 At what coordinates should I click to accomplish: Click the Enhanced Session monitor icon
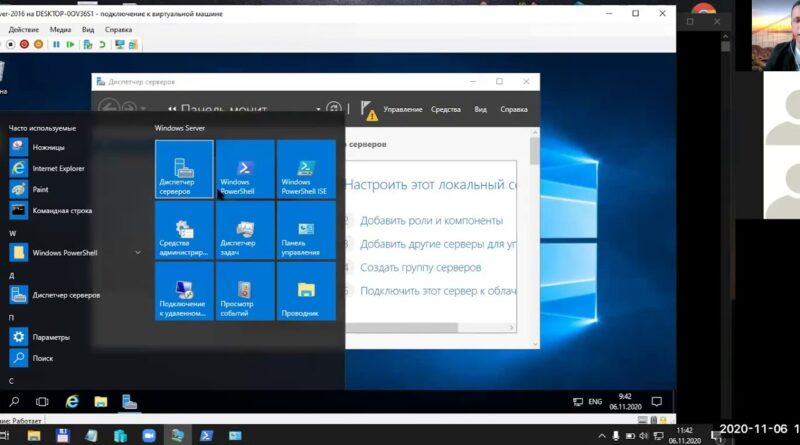[119, 44]
